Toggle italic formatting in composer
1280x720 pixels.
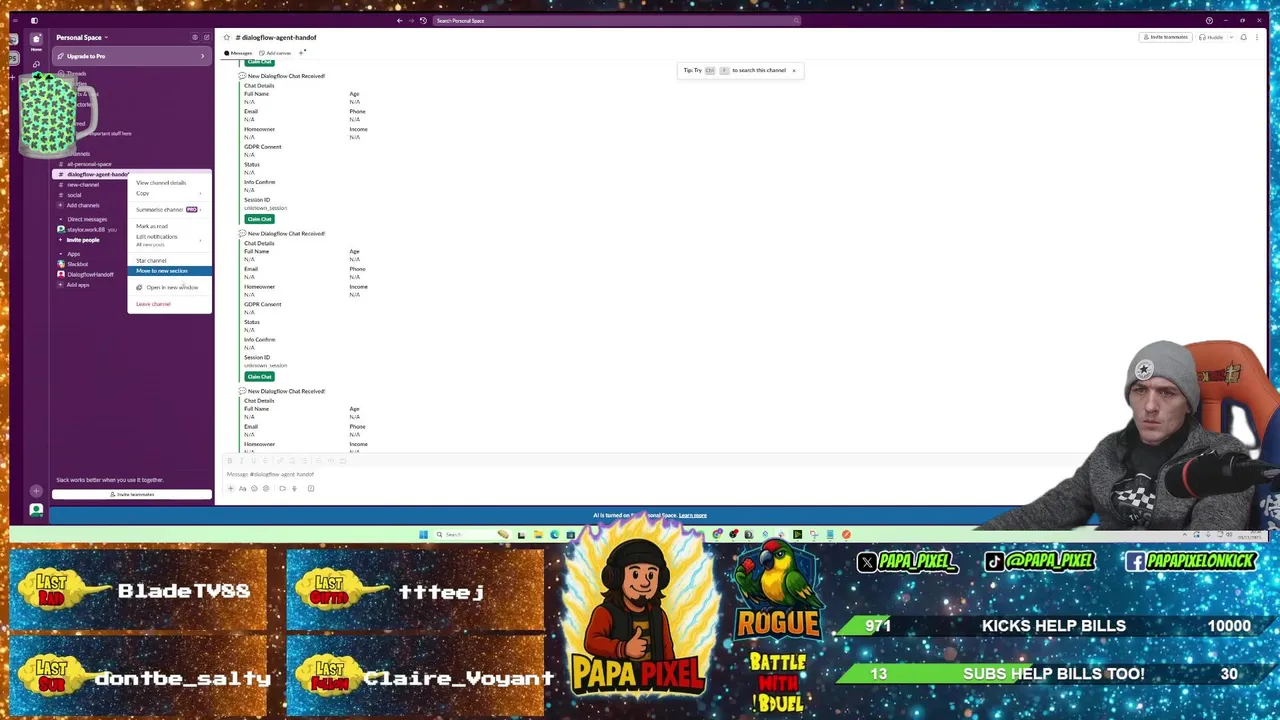(241, 460)
